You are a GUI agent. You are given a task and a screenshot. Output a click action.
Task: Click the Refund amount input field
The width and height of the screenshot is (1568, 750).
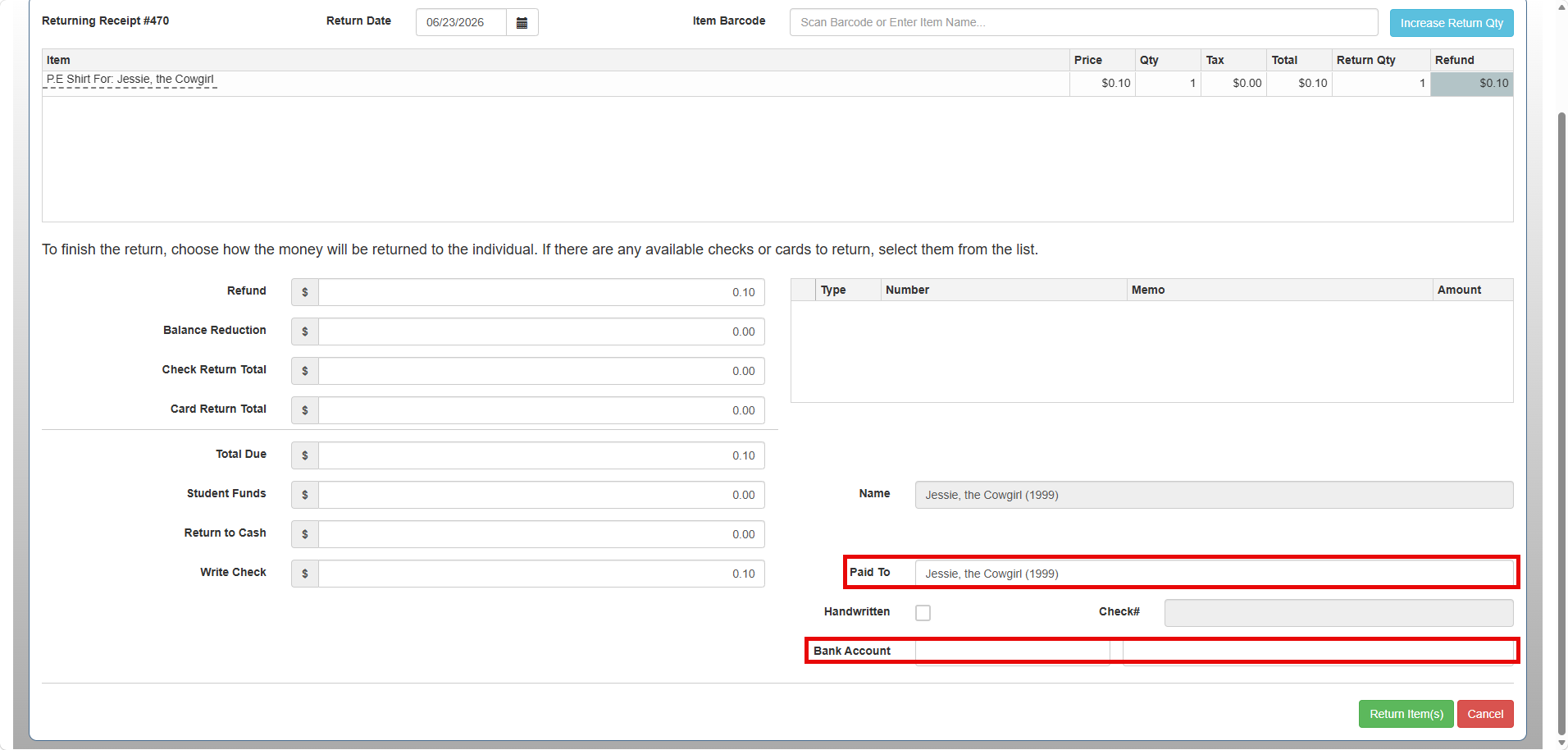[x=541, y=292]
